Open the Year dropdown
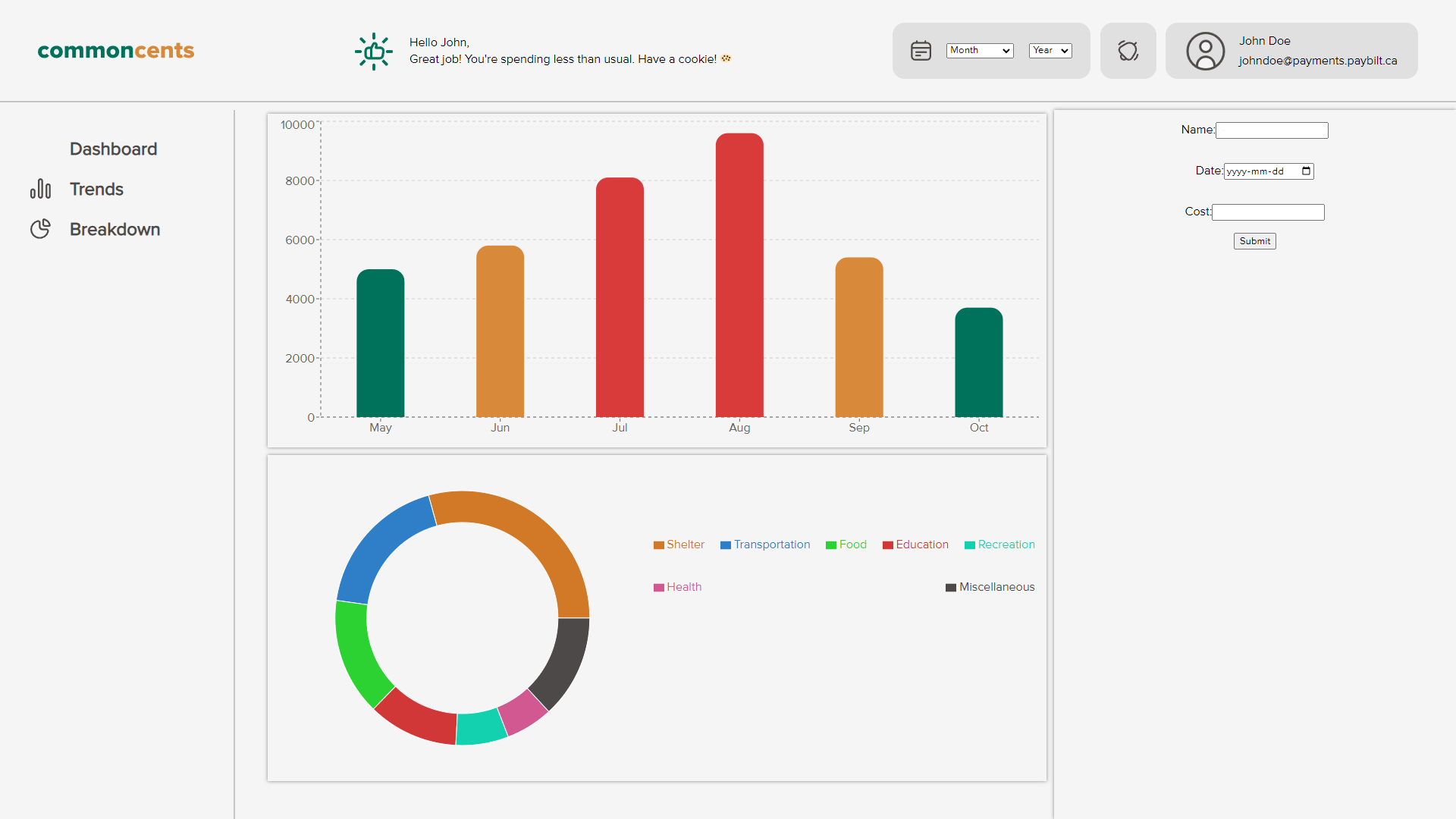1456x819 pixels. [x=1050, y=50]
